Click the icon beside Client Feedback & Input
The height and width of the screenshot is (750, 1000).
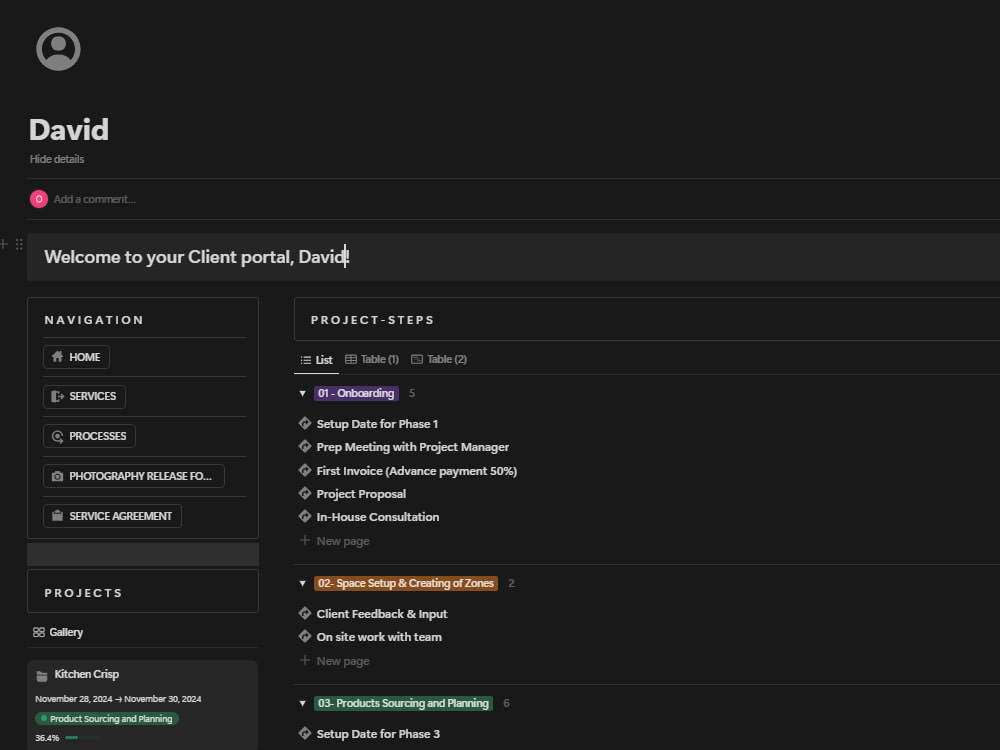coord(305,614)
